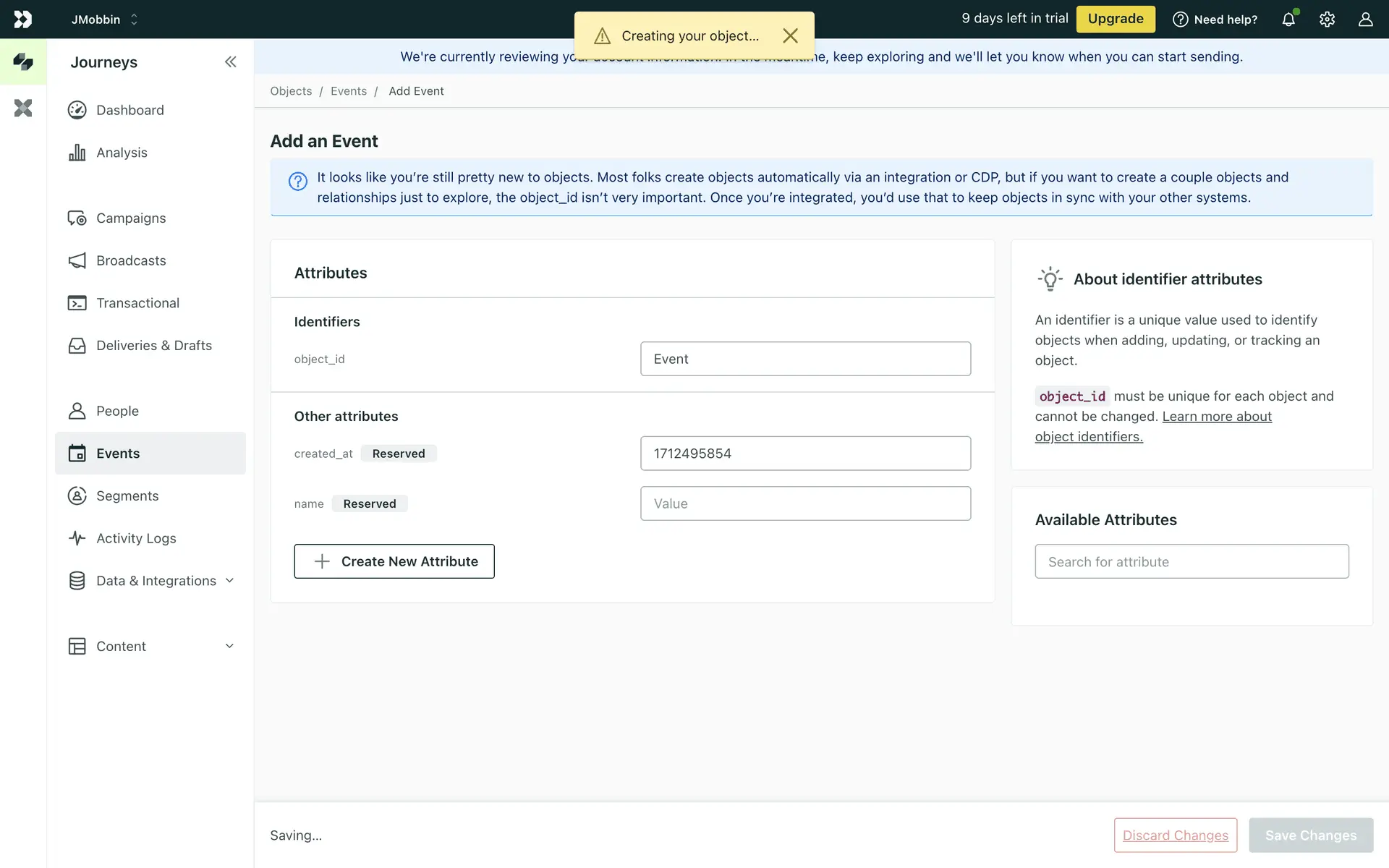The image size is (1389, 868).
Task: Expand the Data & Integrations menu
Action: [229, 581]
